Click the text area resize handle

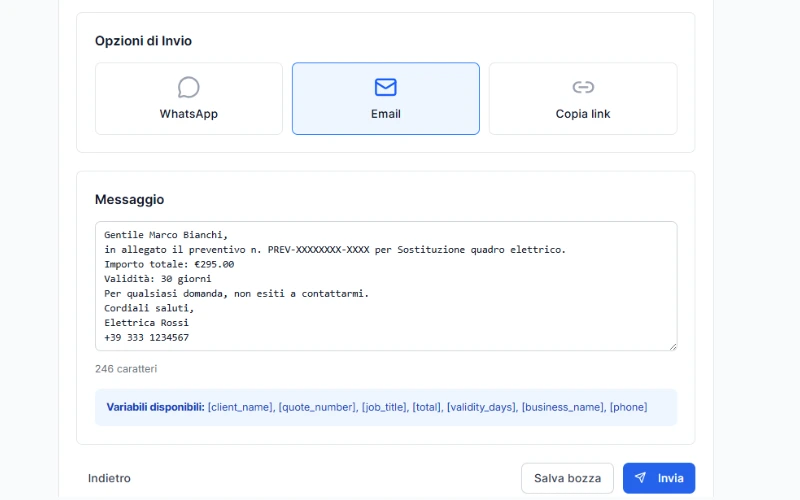tap(672, 346)
